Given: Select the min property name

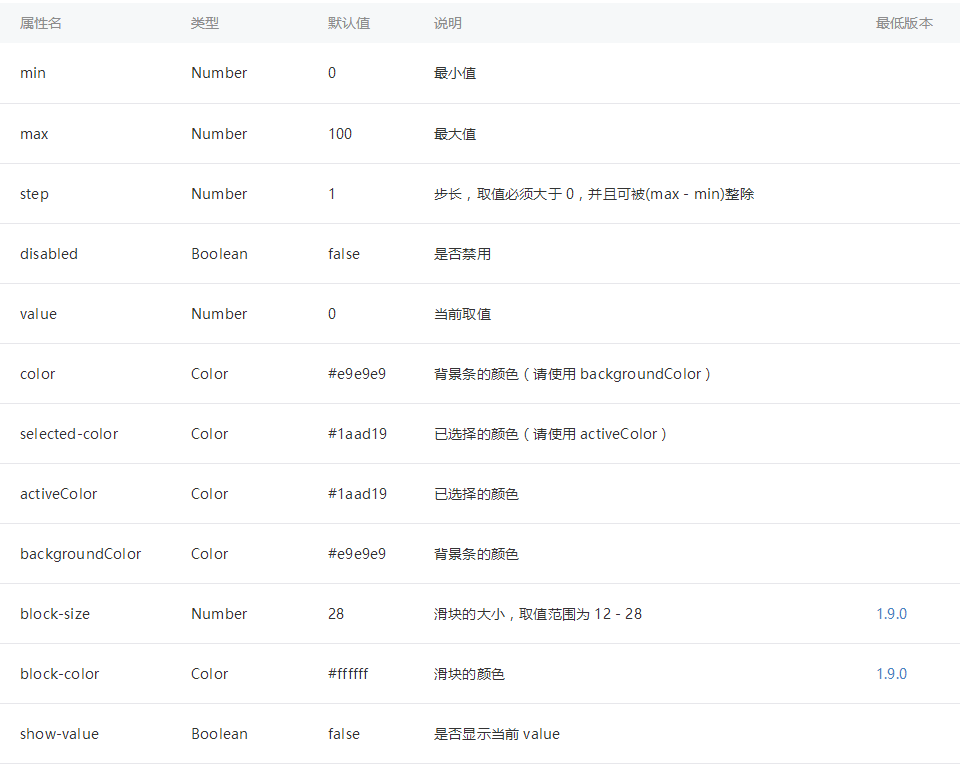Looking at the screenshot, I should click(33, 73).
